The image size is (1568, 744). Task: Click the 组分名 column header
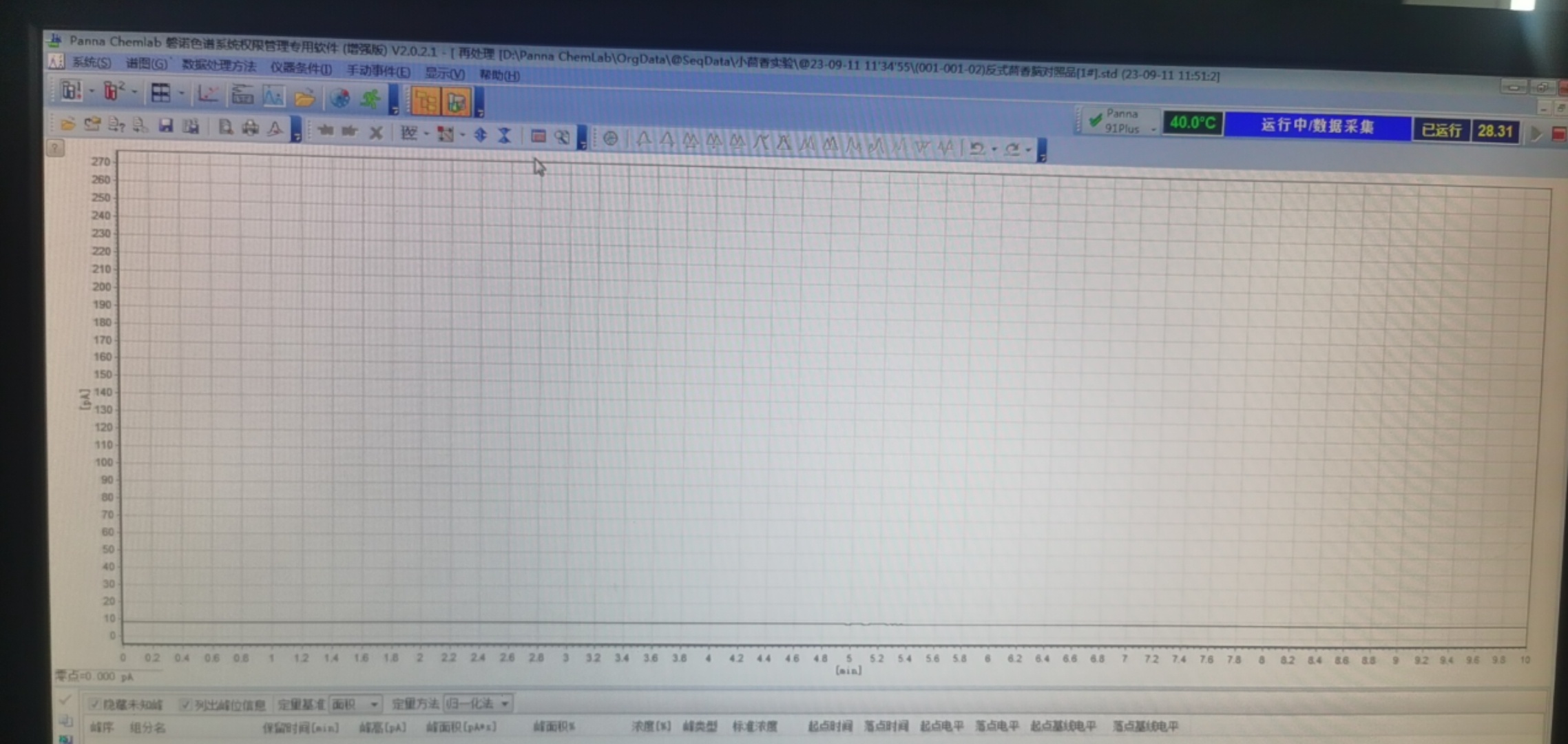point(147,727)
